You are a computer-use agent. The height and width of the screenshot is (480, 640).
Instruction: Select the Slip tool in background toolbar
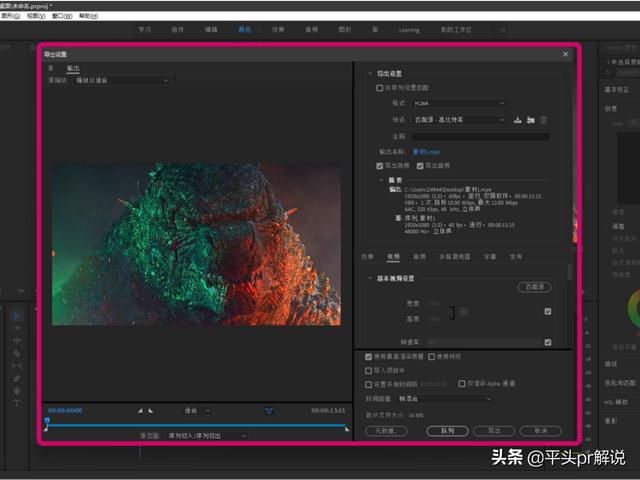[x=17, y=366]
